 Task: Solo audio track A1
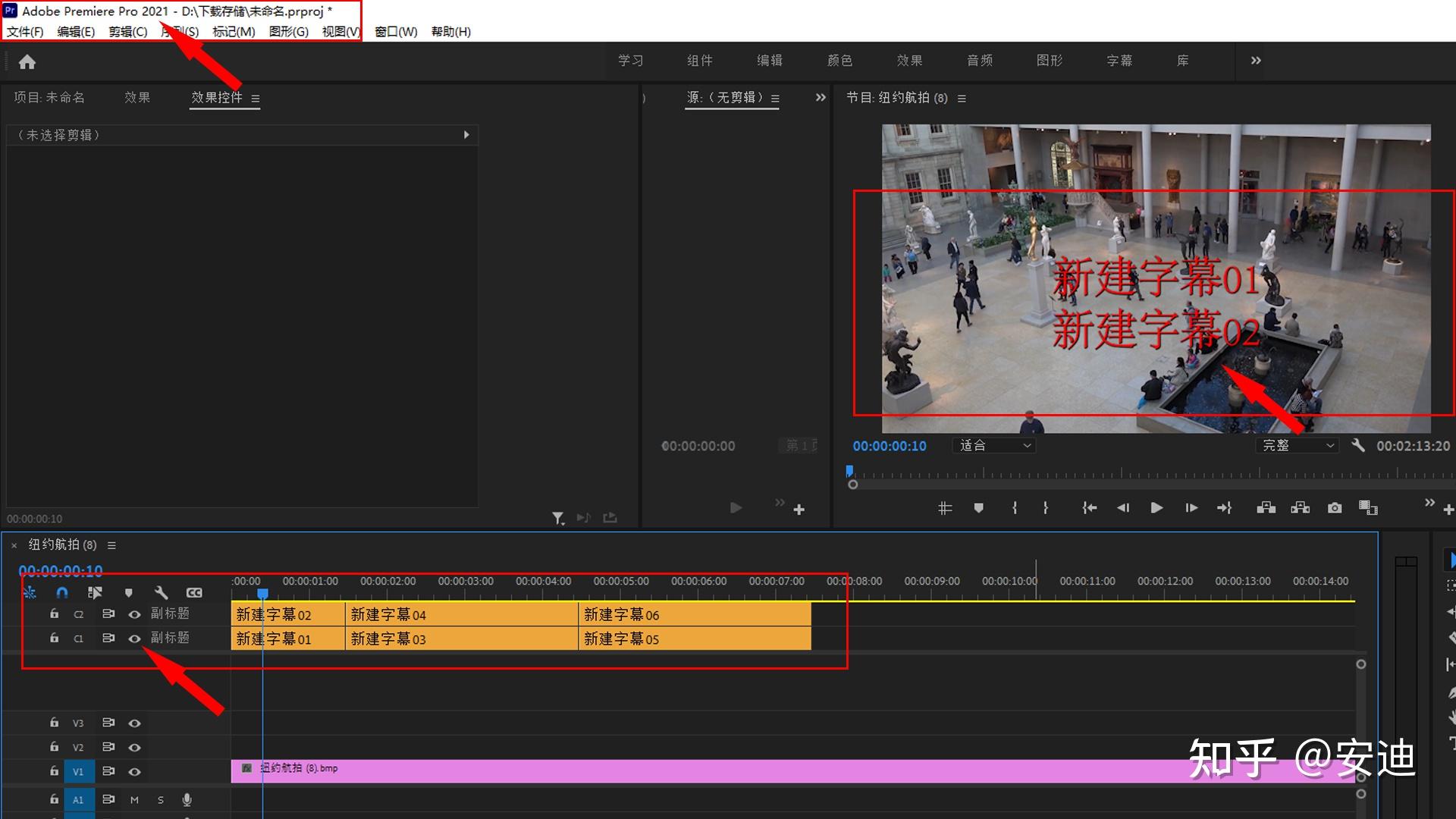pyautogui.click(x=160, y=799)
